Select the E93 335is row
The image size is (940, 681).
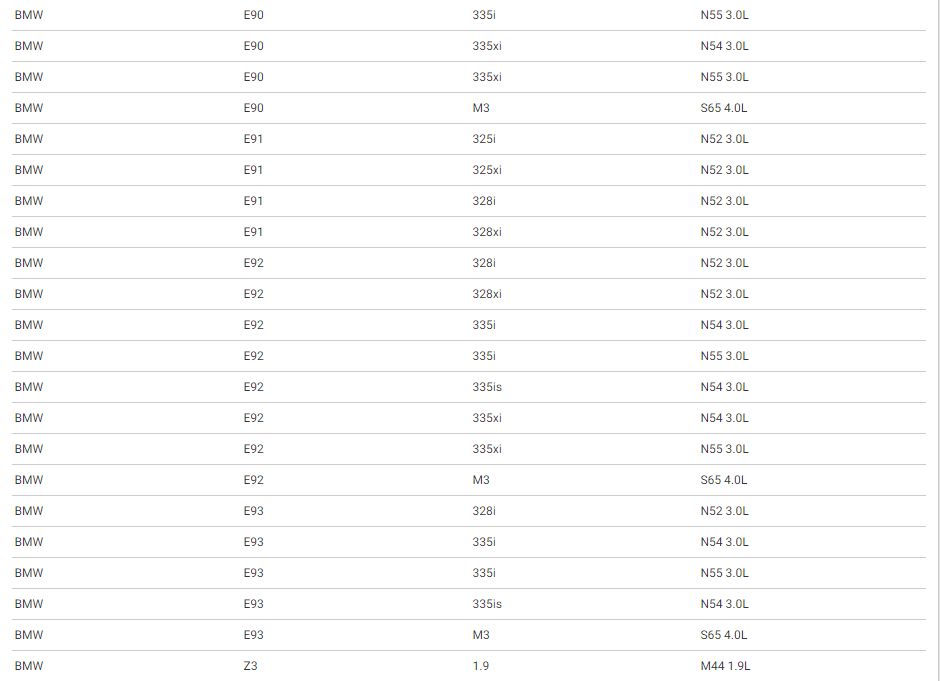pyautogui.click(x=469, y=604)
